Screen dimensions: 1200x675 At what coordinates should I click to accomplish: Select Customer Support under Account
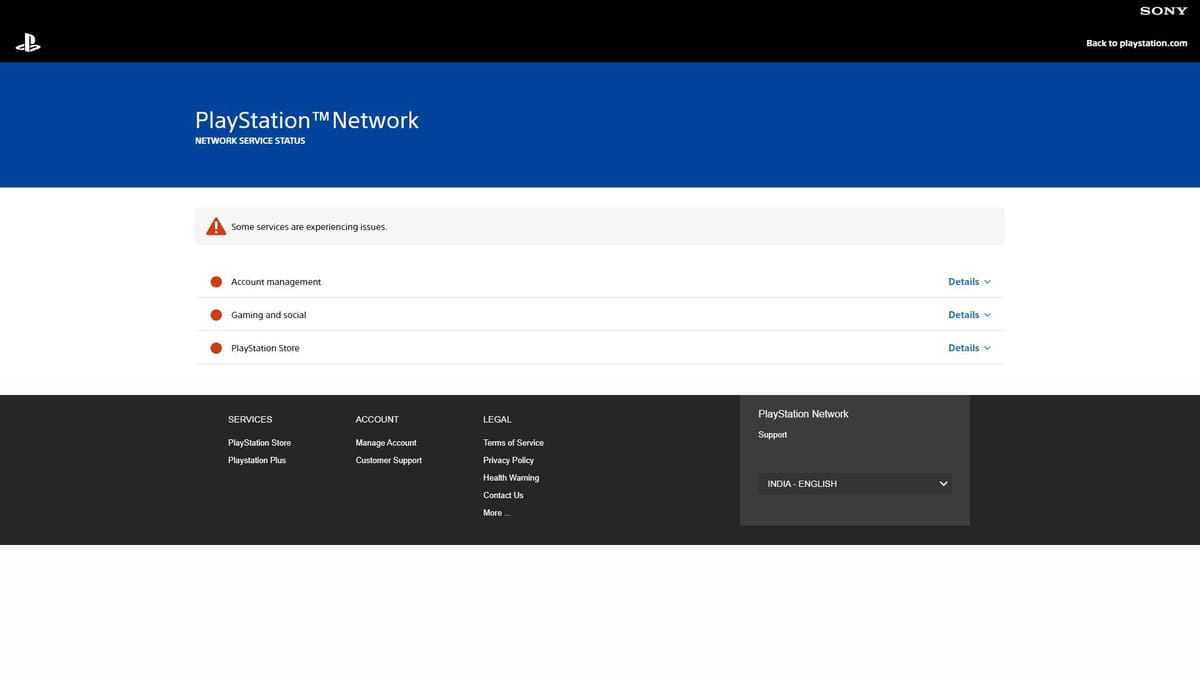[x=388, y=460]
